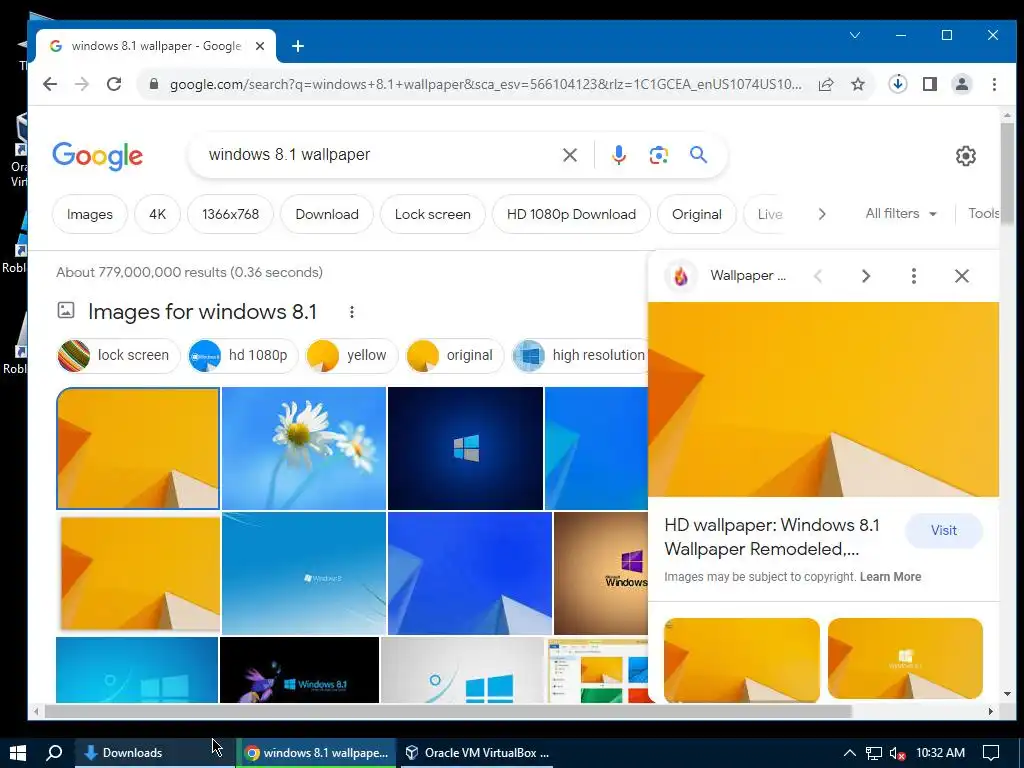Select the lock screen image chip
Viewport: 1024px width, 768px height.
pyautogui.click(x=118, y=355)
